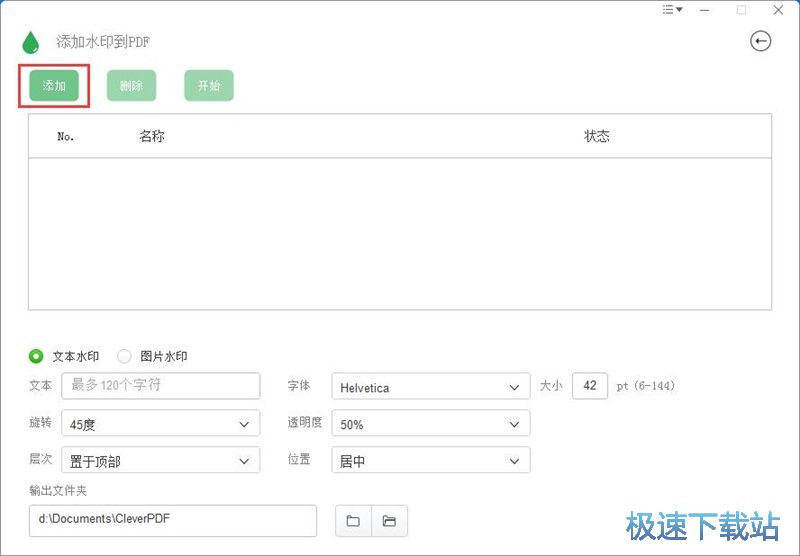Open the 45度 rotation dropdown
This screenshot has height=556, width=800.
coord(161,423)
